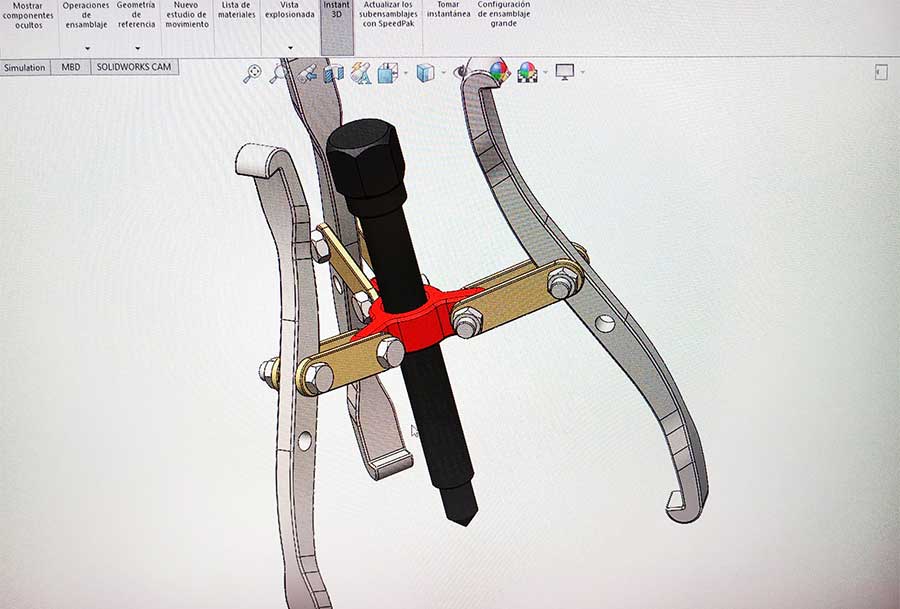Image resolution: width=900 pixels, height=609 pixels.
Task: Activate the Section View icon
Action: click(x=334, y=72)
